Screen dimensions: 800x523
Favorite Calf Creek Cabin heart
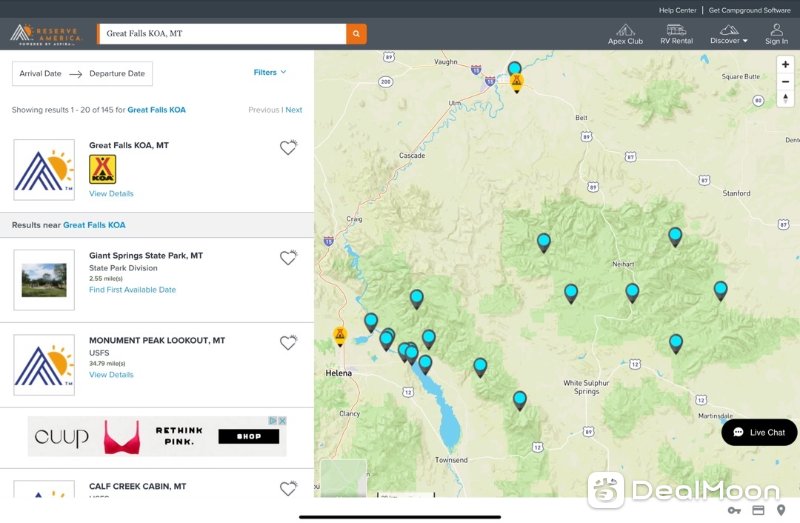pos(288,488)
